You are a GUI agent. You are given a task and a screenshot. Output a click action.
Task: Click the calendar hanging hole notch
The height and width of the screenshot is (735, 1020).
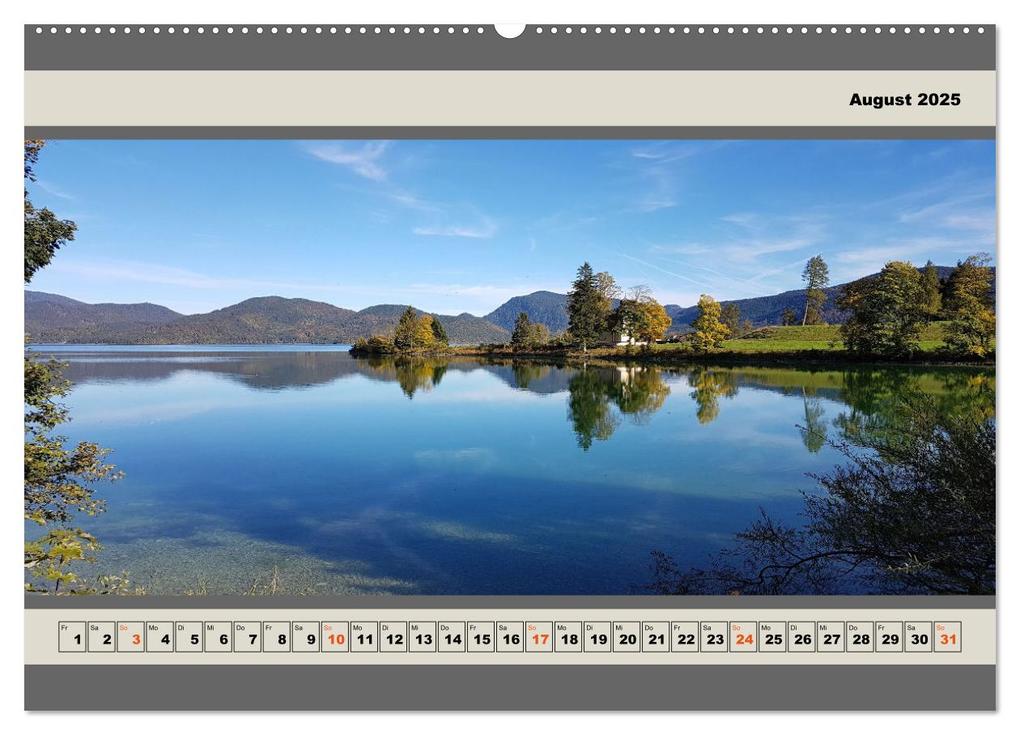click(x=510, y=30)
